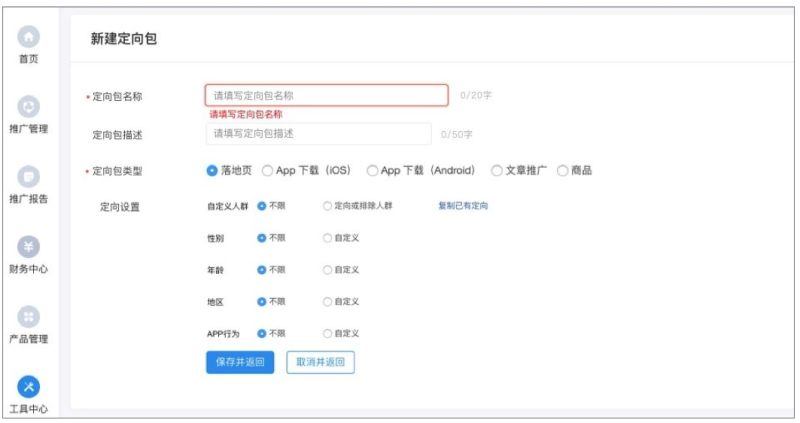Set 年龄 to 不限
The image size is (800, 423).
point(262,270)
